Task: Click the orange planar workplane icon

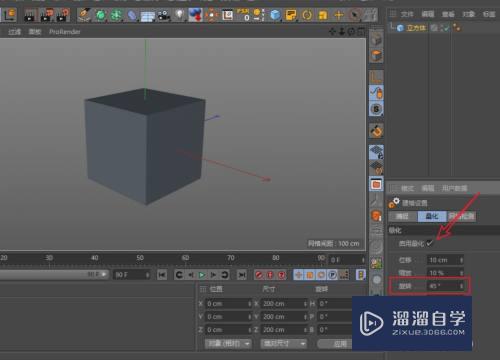Action: (x=376, y=168)
